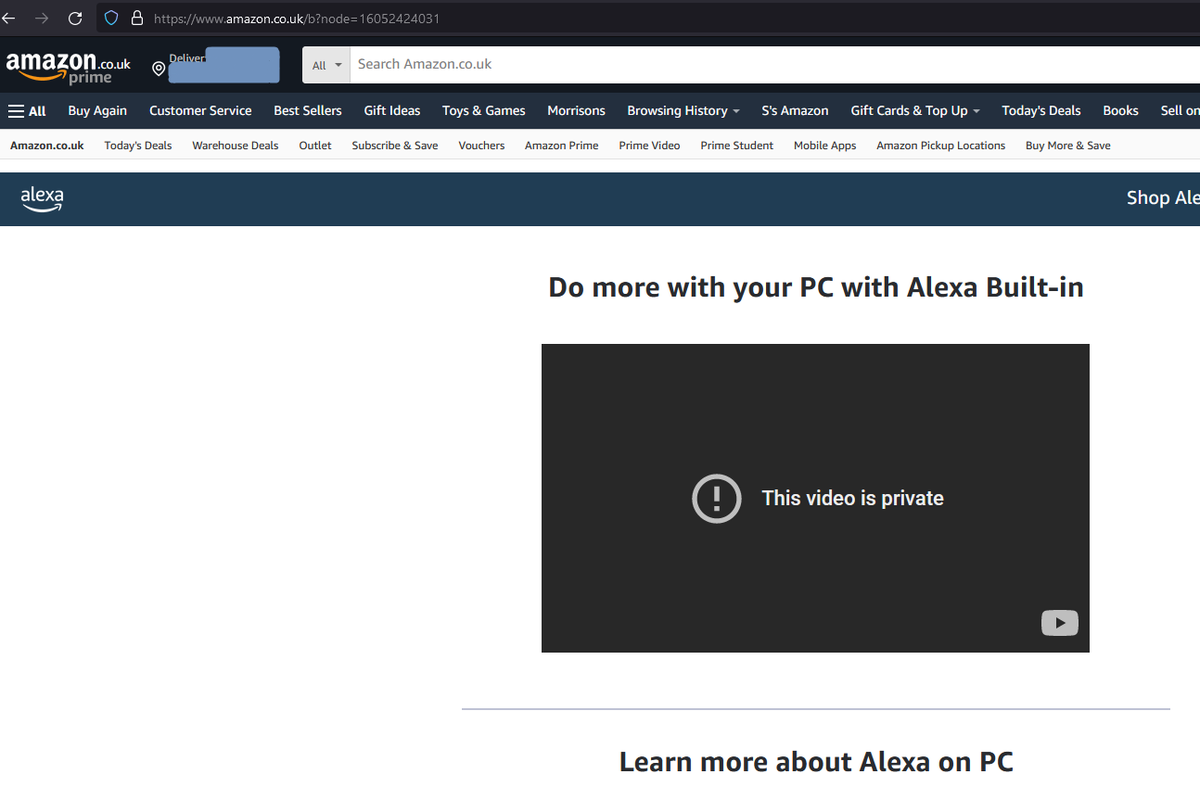Image resolution: width=1200 pixels, height=787 pixels.
Task: Reload the page with the refresh icon
Action: (75, 18)
